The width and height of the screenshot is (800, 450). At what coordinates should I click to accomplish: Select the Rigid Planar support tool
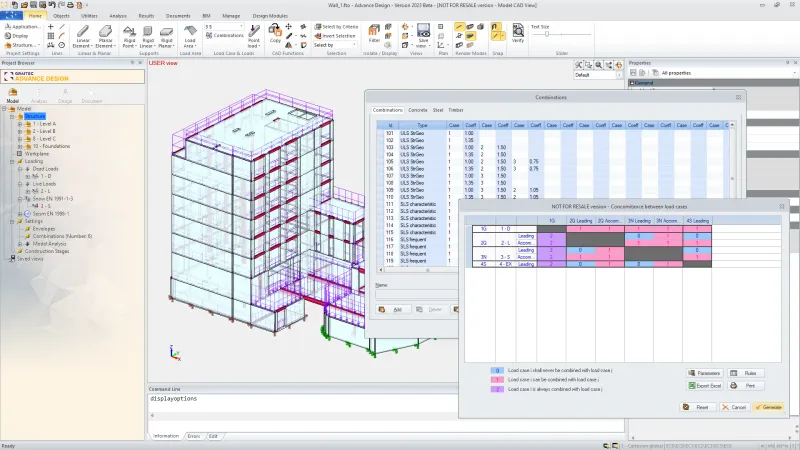[166, 36]
